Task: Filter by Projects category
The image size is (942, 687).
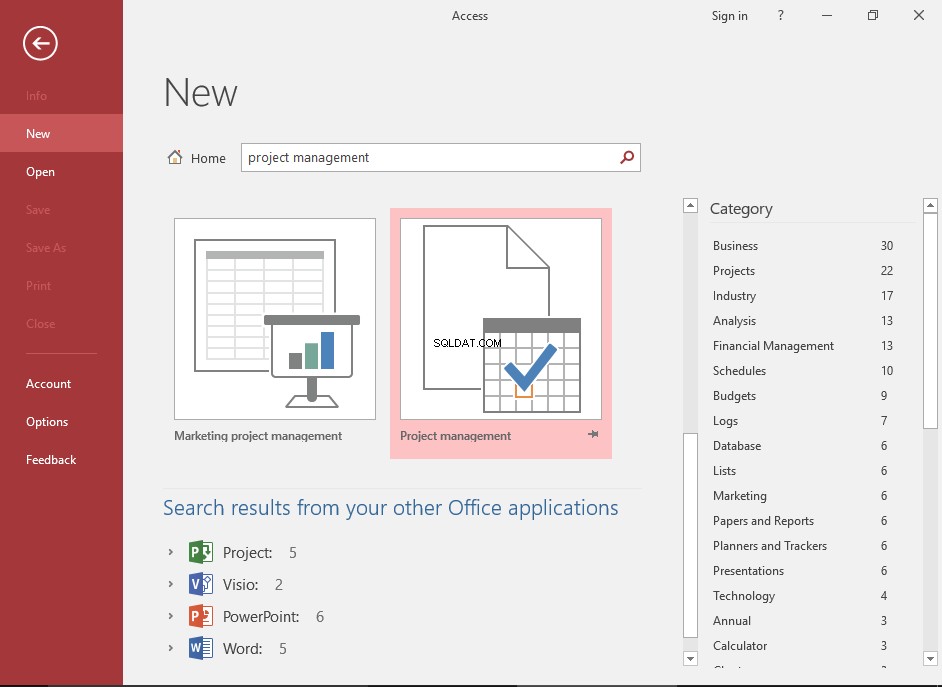Action: 803,271
